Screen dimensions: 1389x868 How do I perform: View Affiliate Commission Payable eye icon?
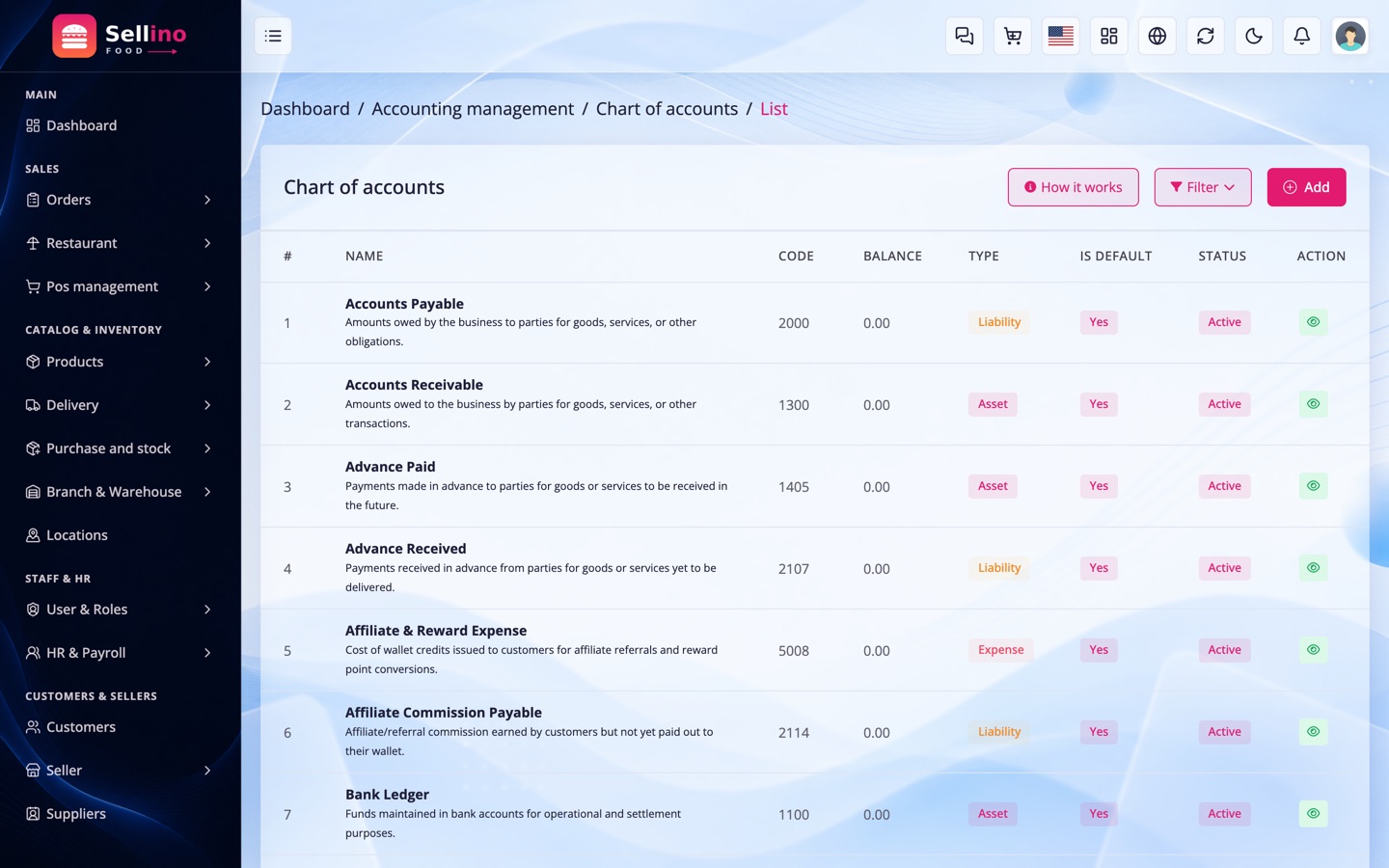coord(1313,732)
